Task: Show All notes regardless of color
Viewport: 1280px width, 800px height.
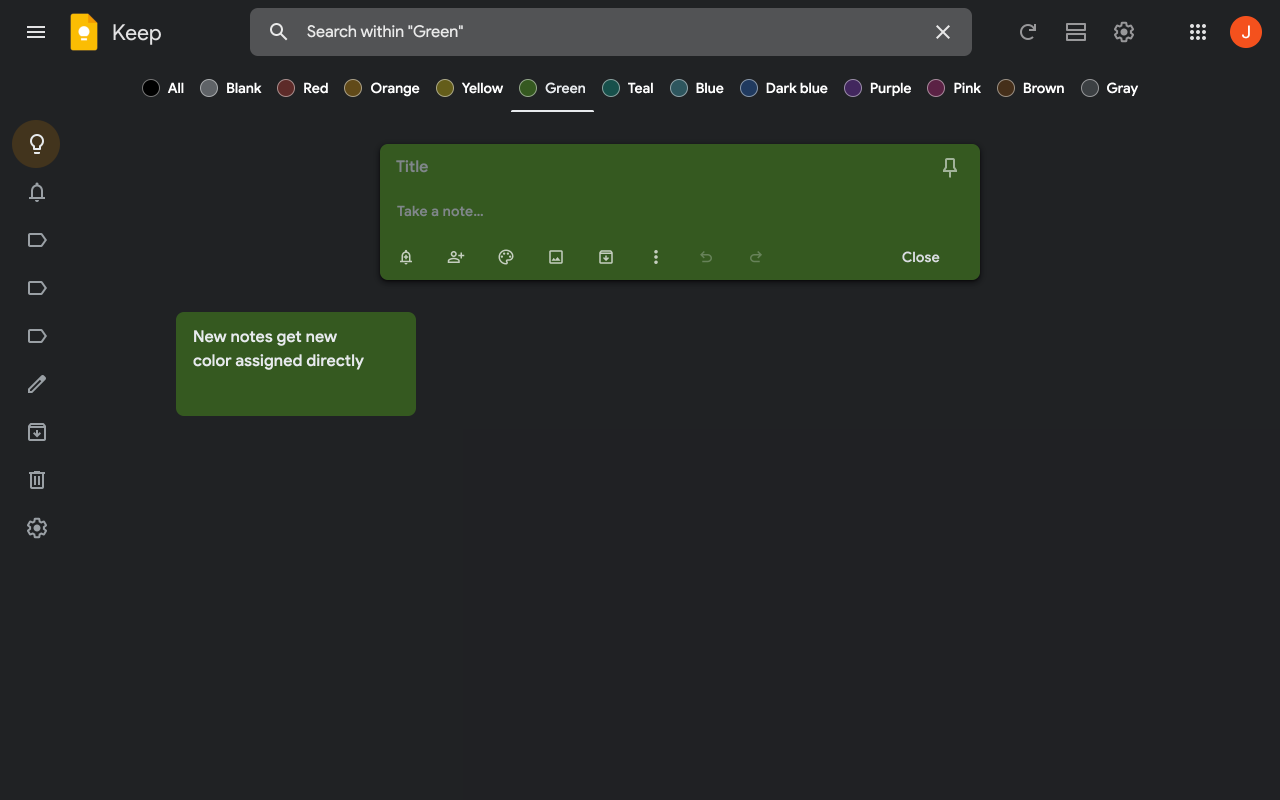Action: click(163, 88)
